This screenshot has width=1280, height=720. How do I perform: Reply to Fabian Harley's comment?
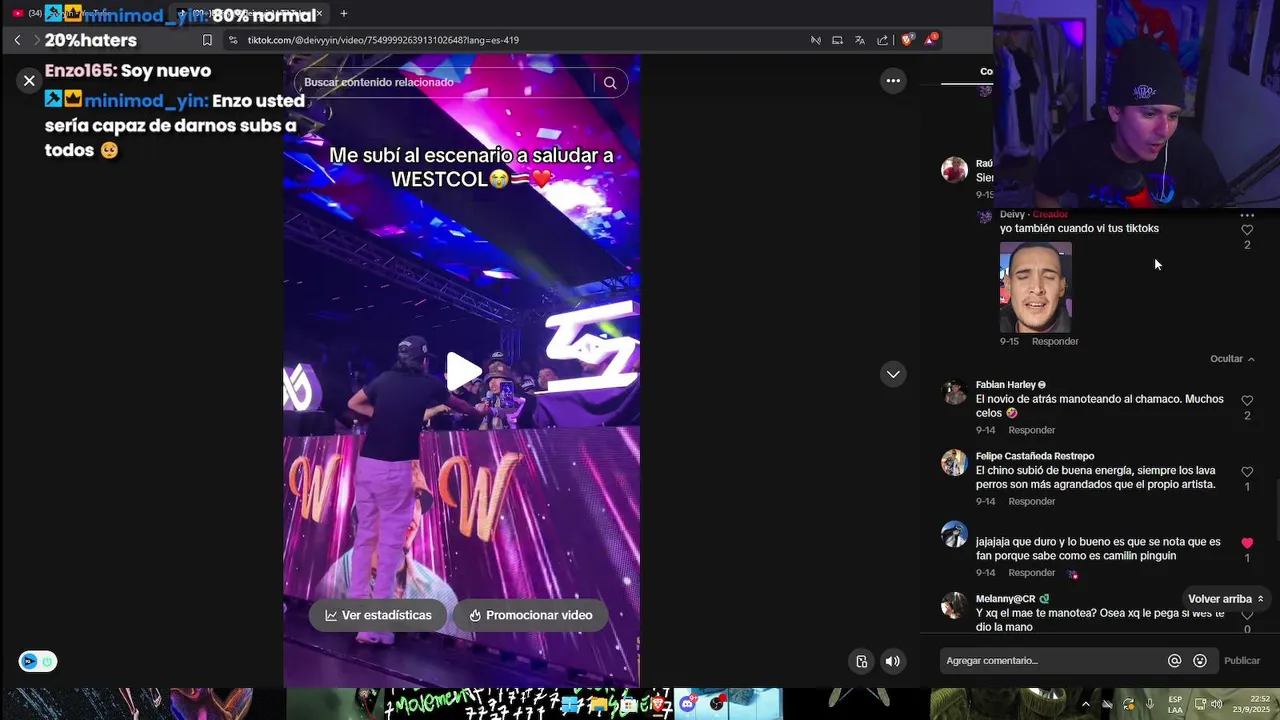(x=1032, y=431)
